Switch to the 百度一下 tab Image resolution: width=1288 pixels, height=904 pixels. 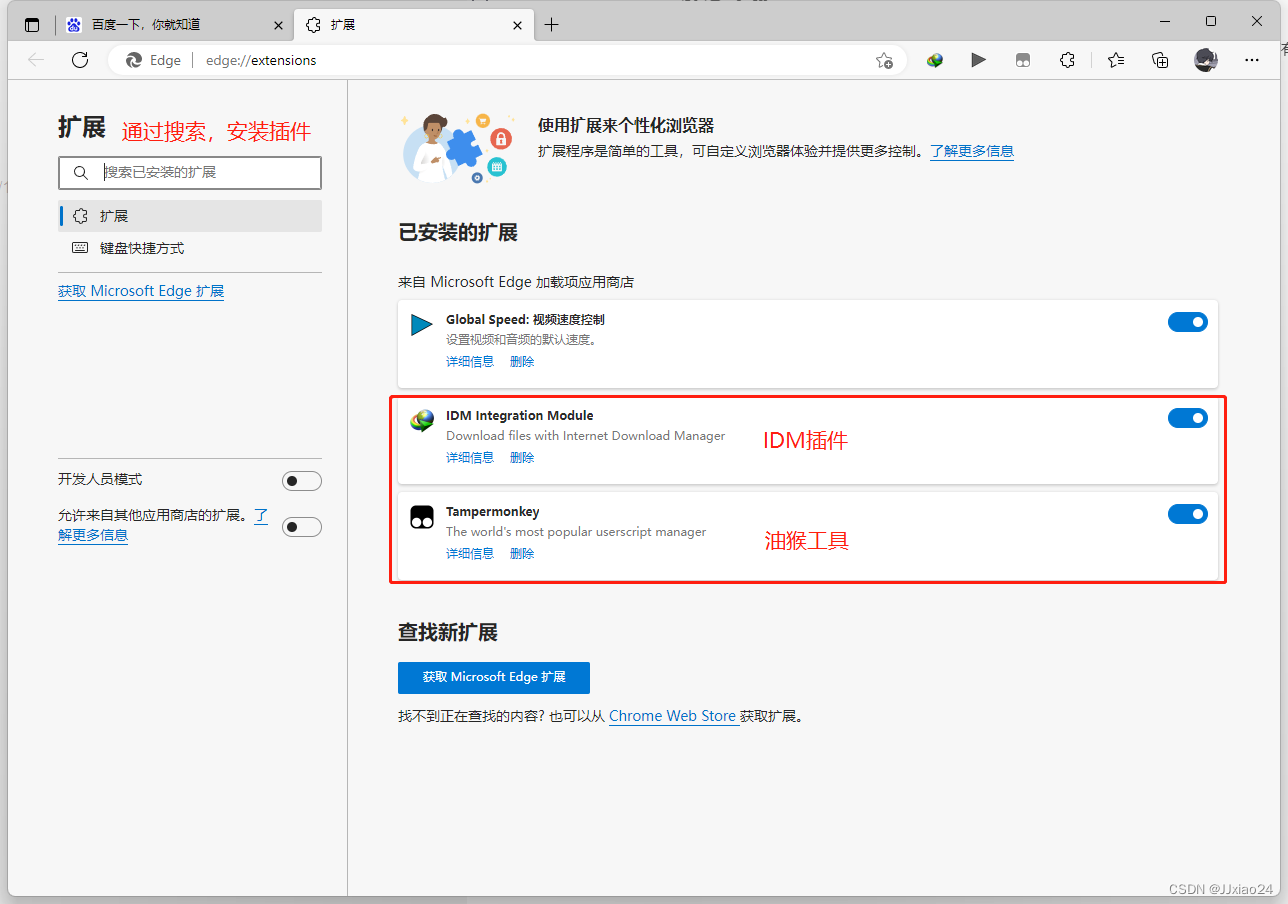[175, 25]
